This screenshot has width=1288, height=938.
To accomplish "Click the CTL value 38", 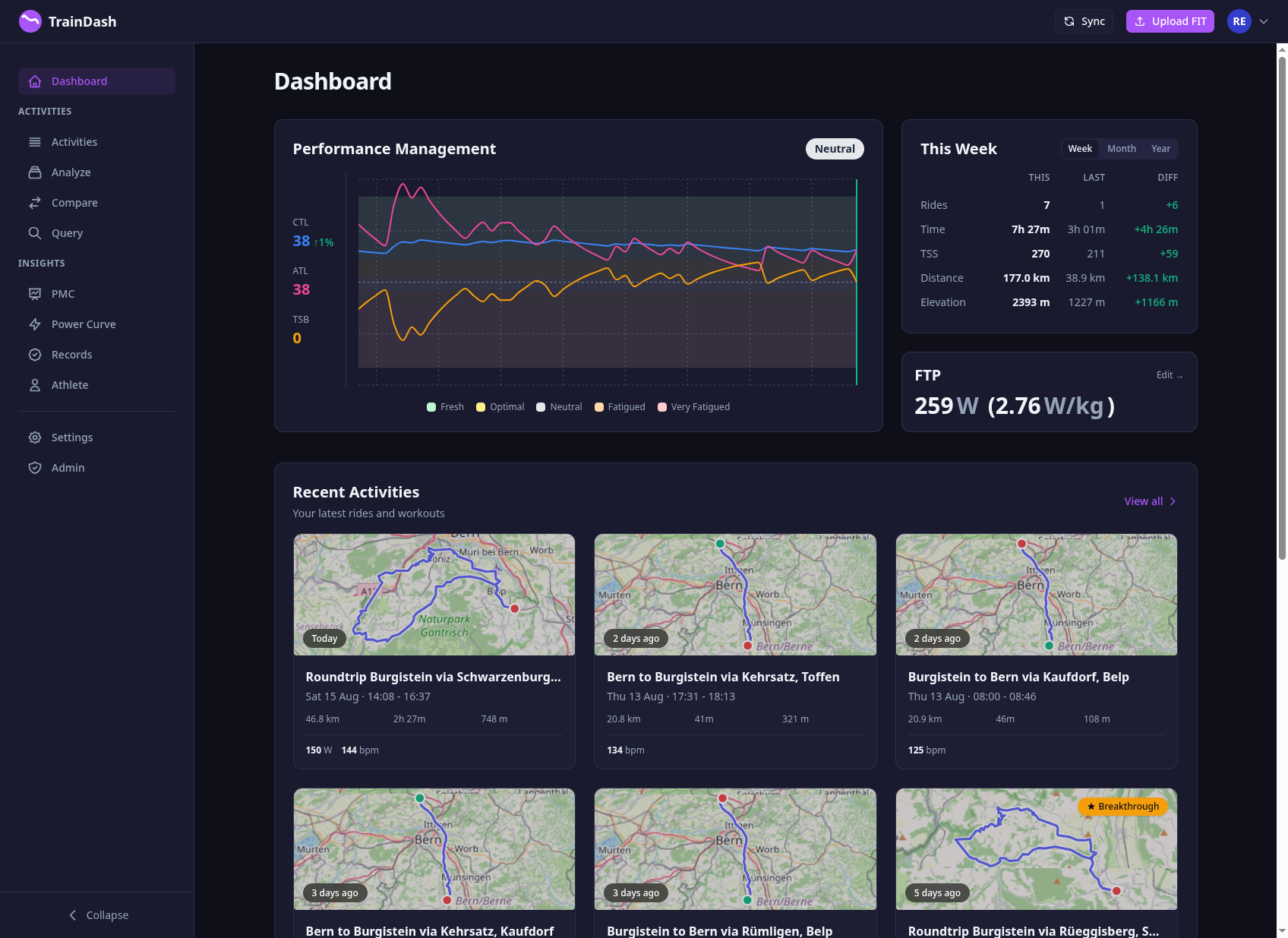I will 301,241.
